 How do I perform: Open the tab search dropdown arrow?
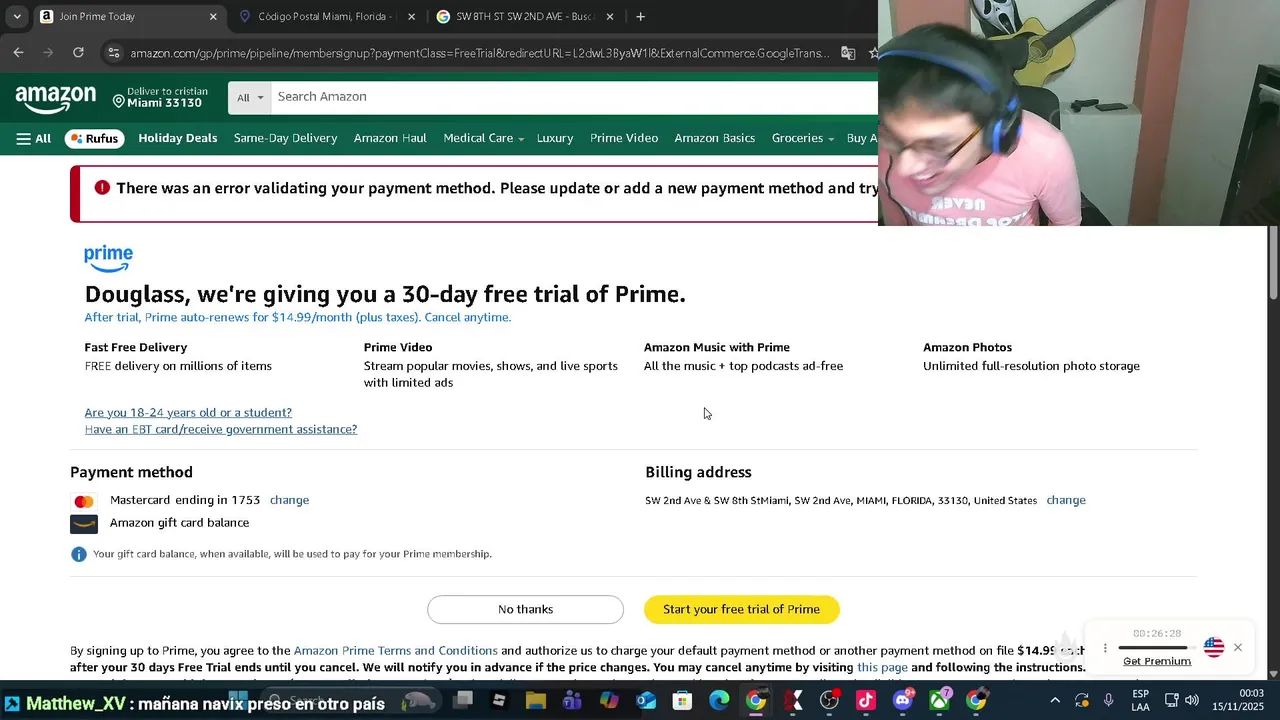tap(17, 17)
